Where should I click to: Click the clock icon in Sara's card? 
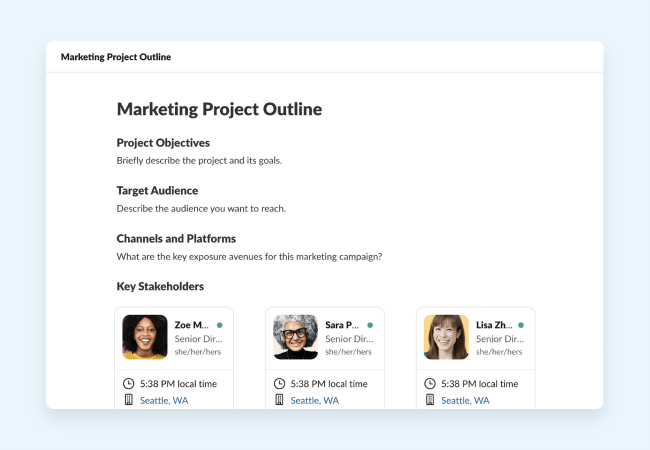(279, 383)
